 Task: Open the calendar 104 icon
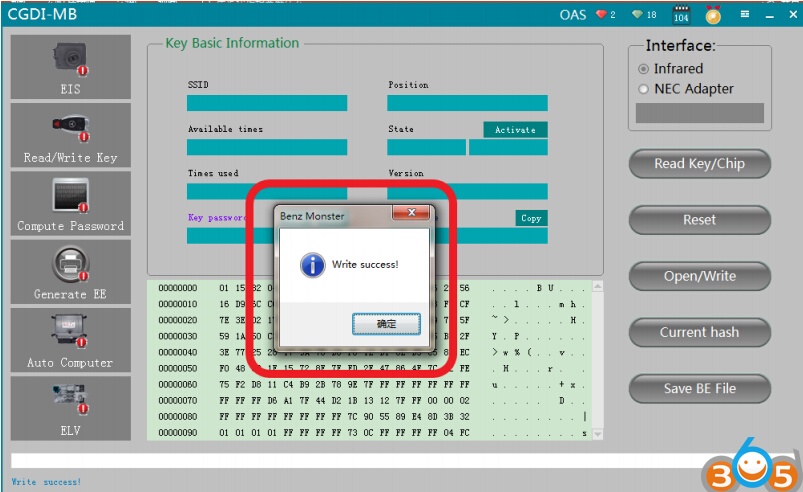pos(682,15)
